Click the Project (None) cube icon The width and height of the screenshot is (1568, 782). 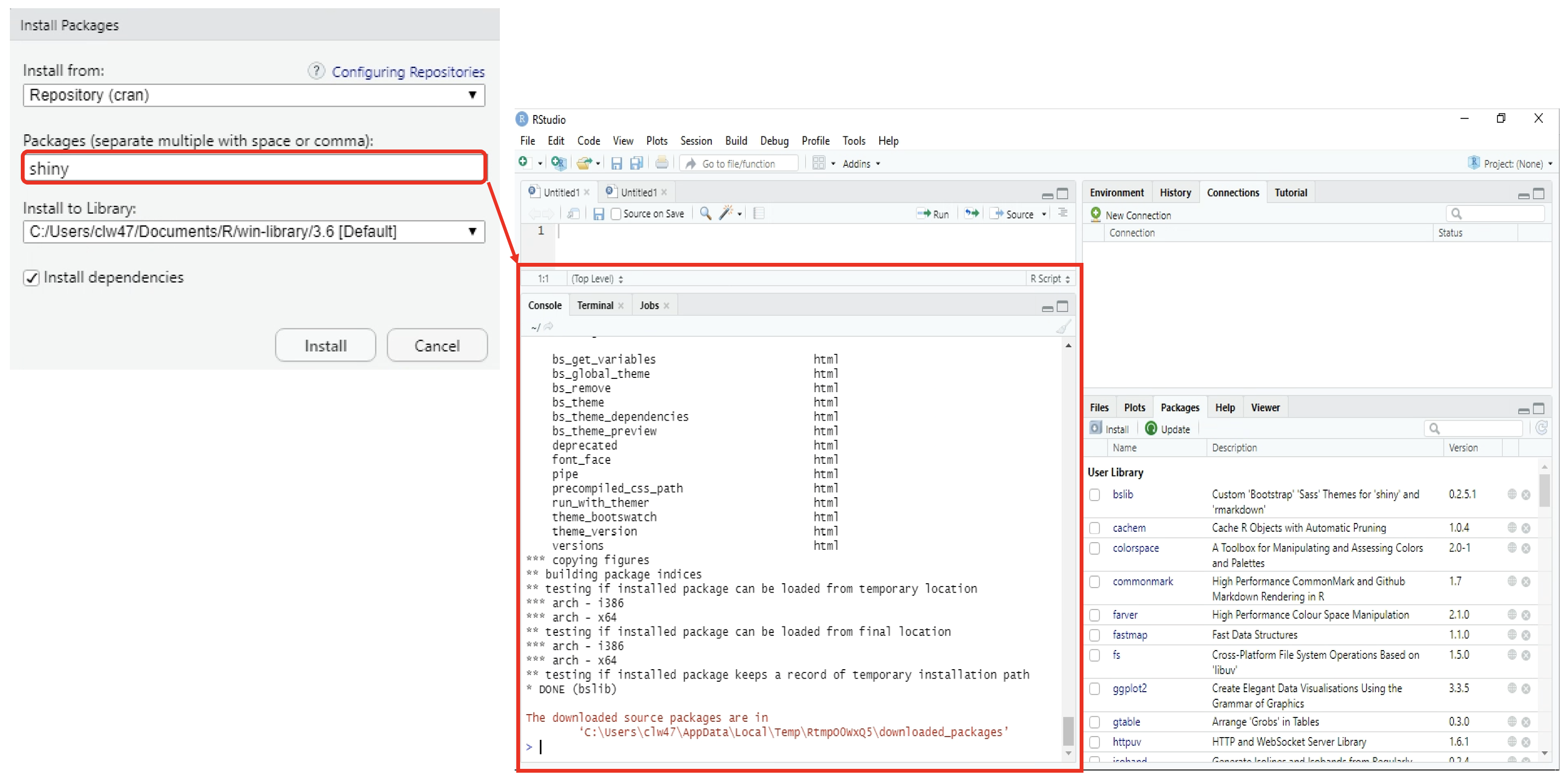point(1474,163)
